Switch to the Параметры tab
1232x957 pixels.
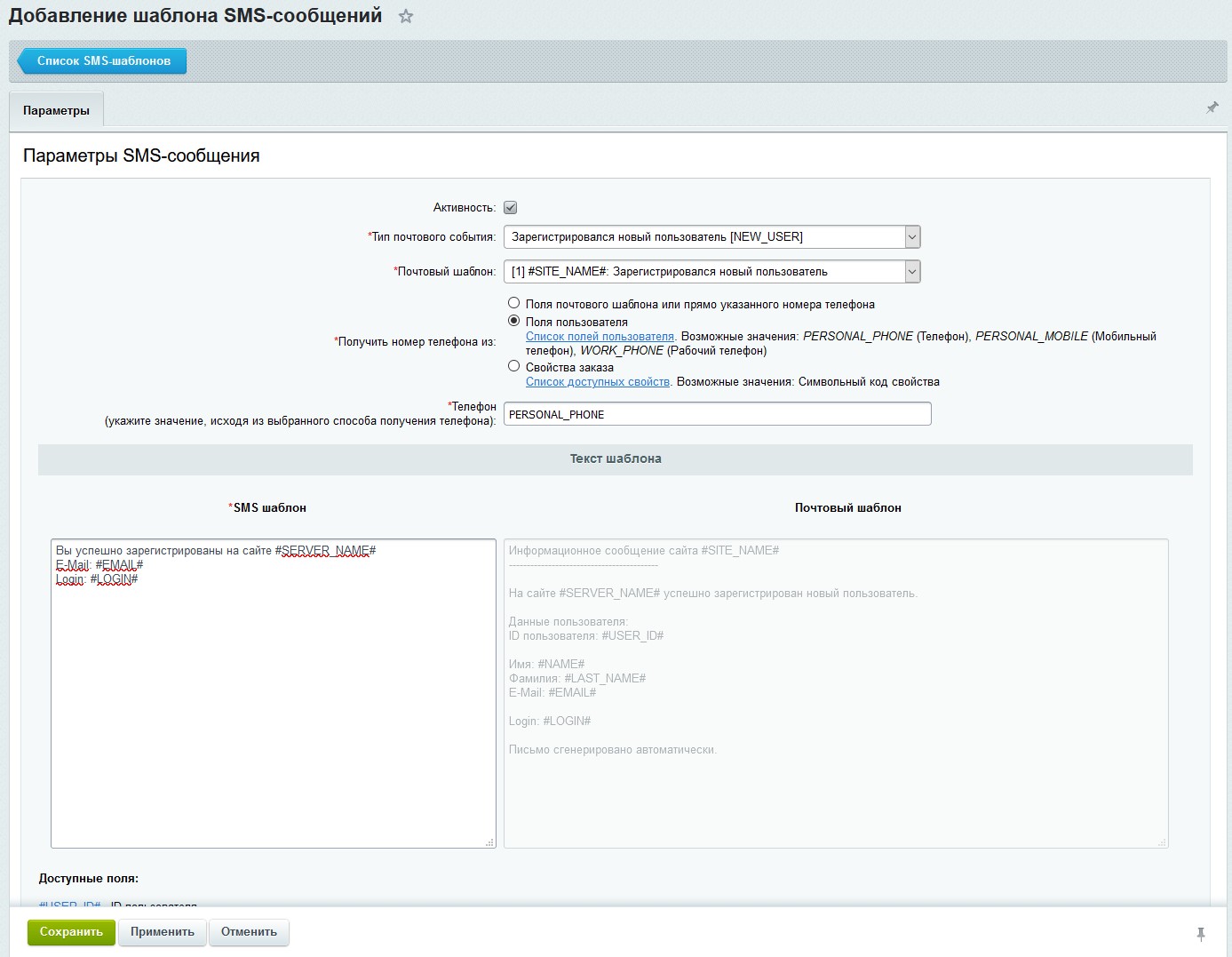[x=56, y=110]
